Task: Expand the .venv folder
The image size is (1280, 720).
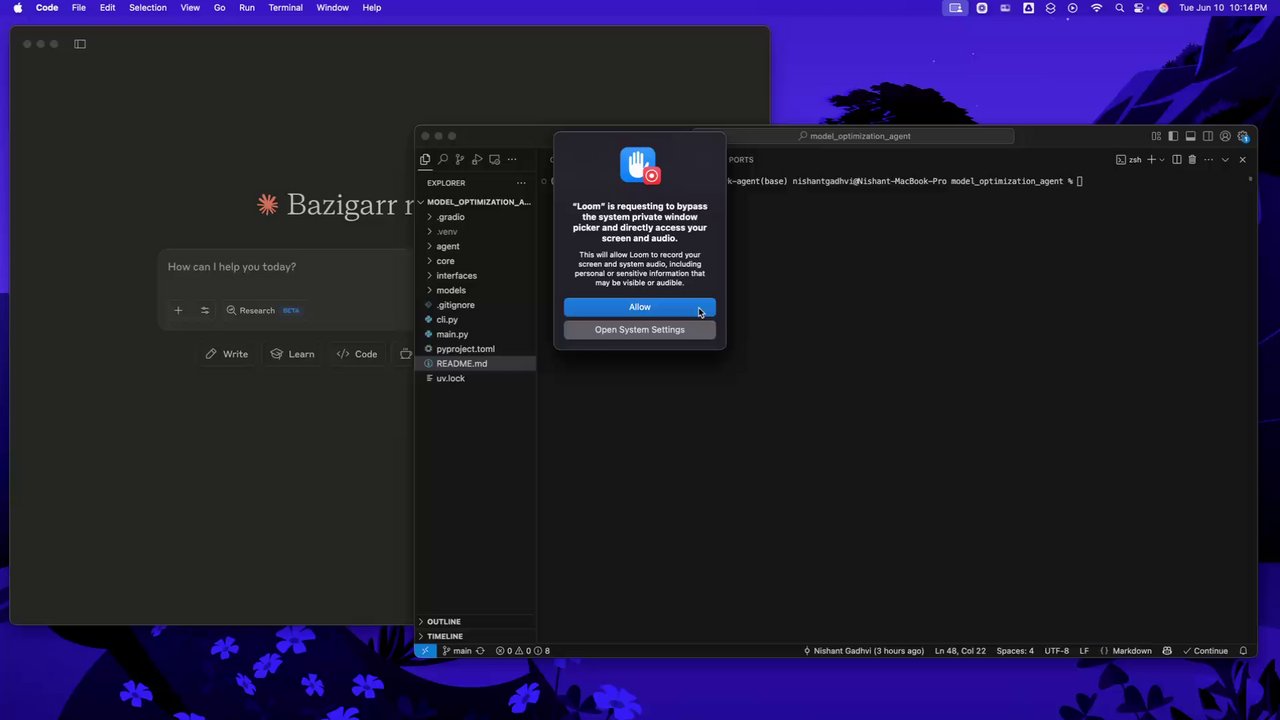Action: tap(476, 232)
